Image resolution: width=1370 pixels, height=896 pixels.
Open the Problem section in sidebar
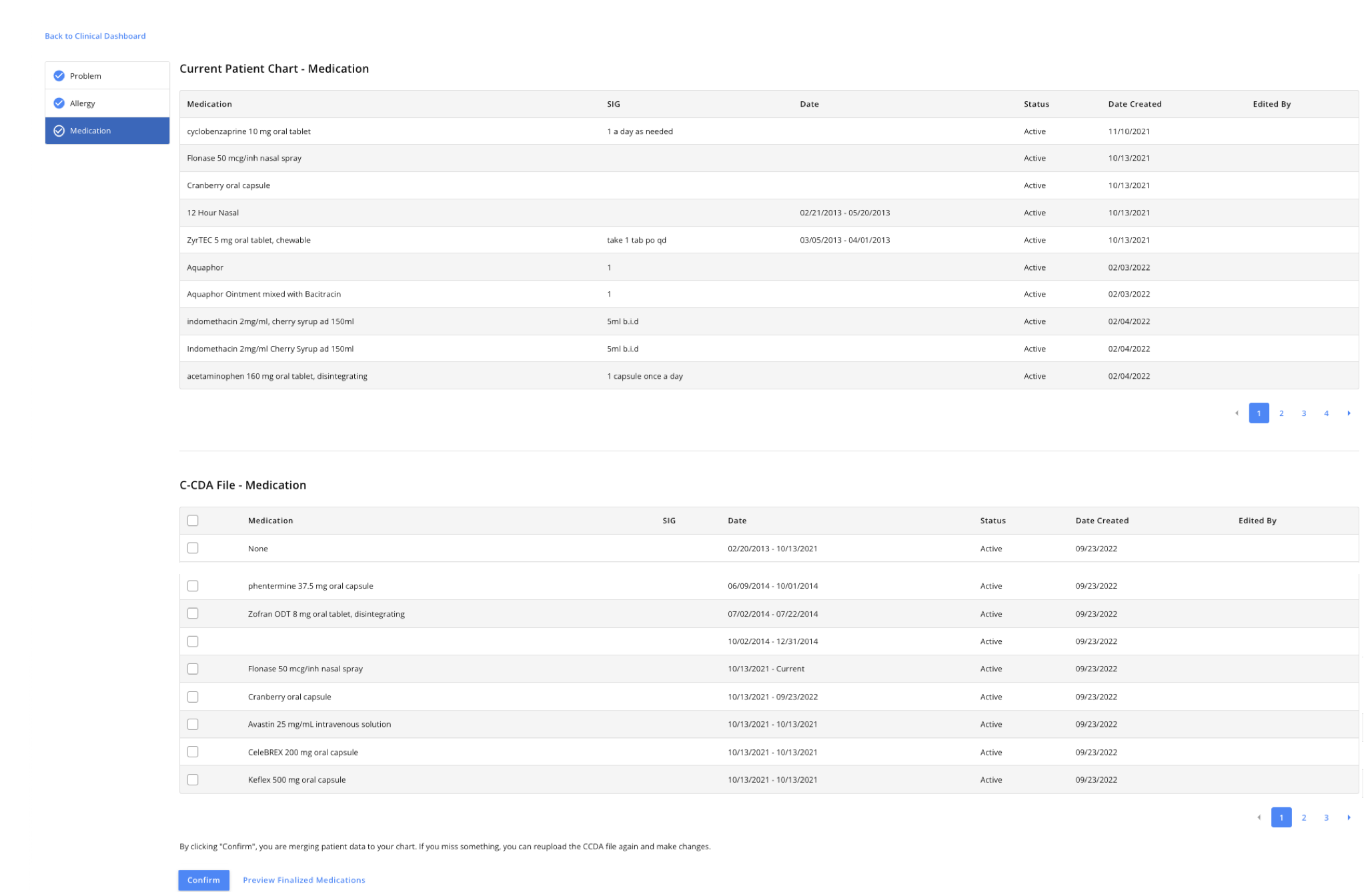[x=107, y=75]
